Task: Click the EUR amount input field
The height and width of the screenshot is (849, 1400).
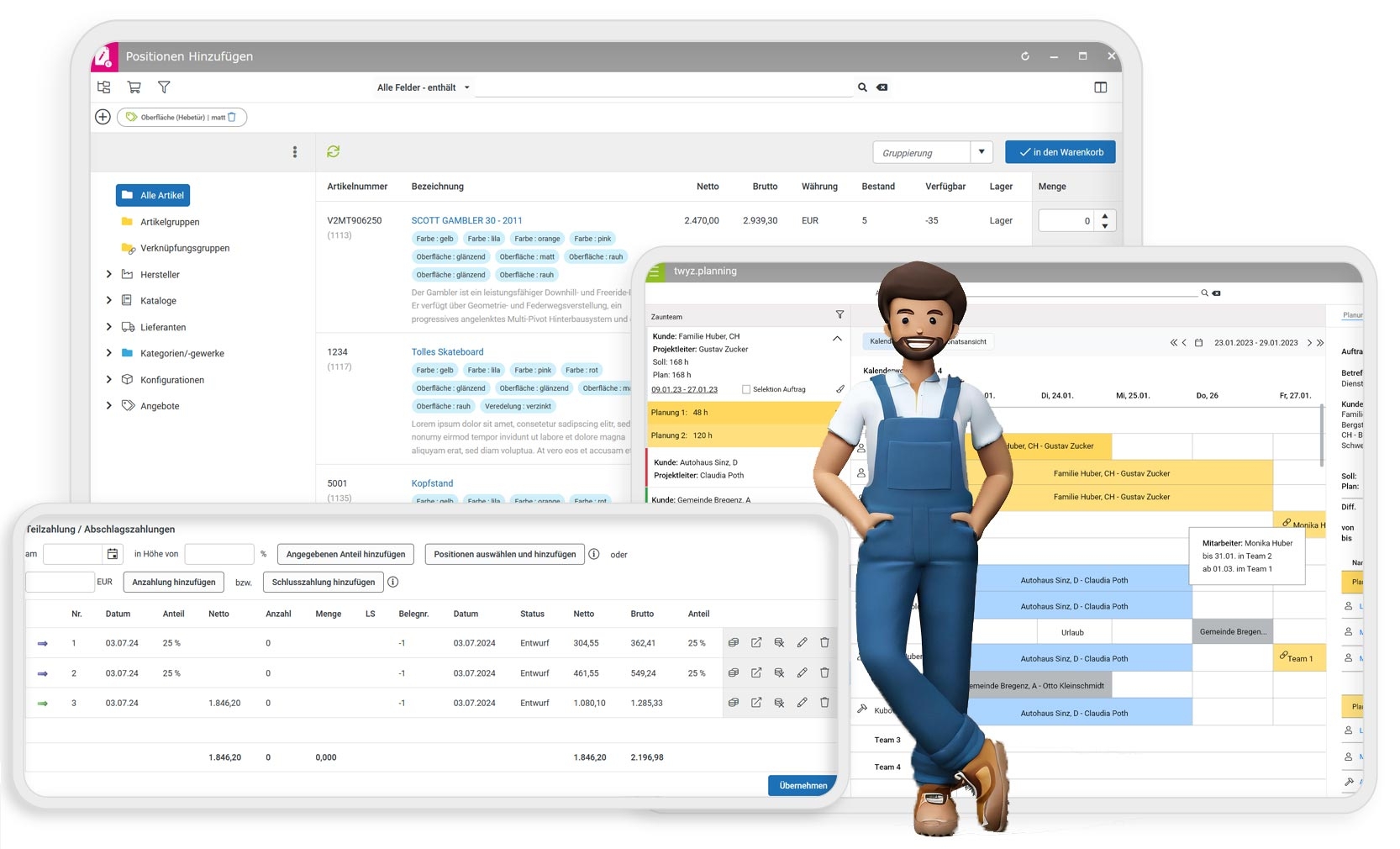Action: [60, 582]
